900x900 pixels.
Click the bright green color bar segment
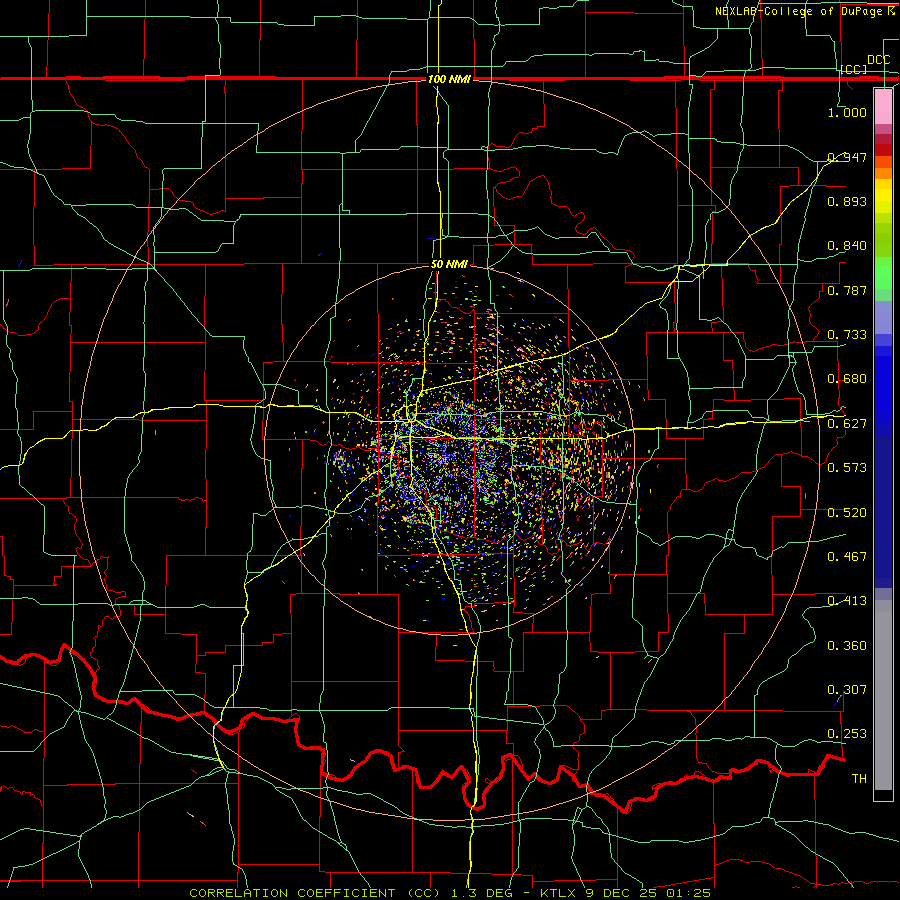(883, 272)
